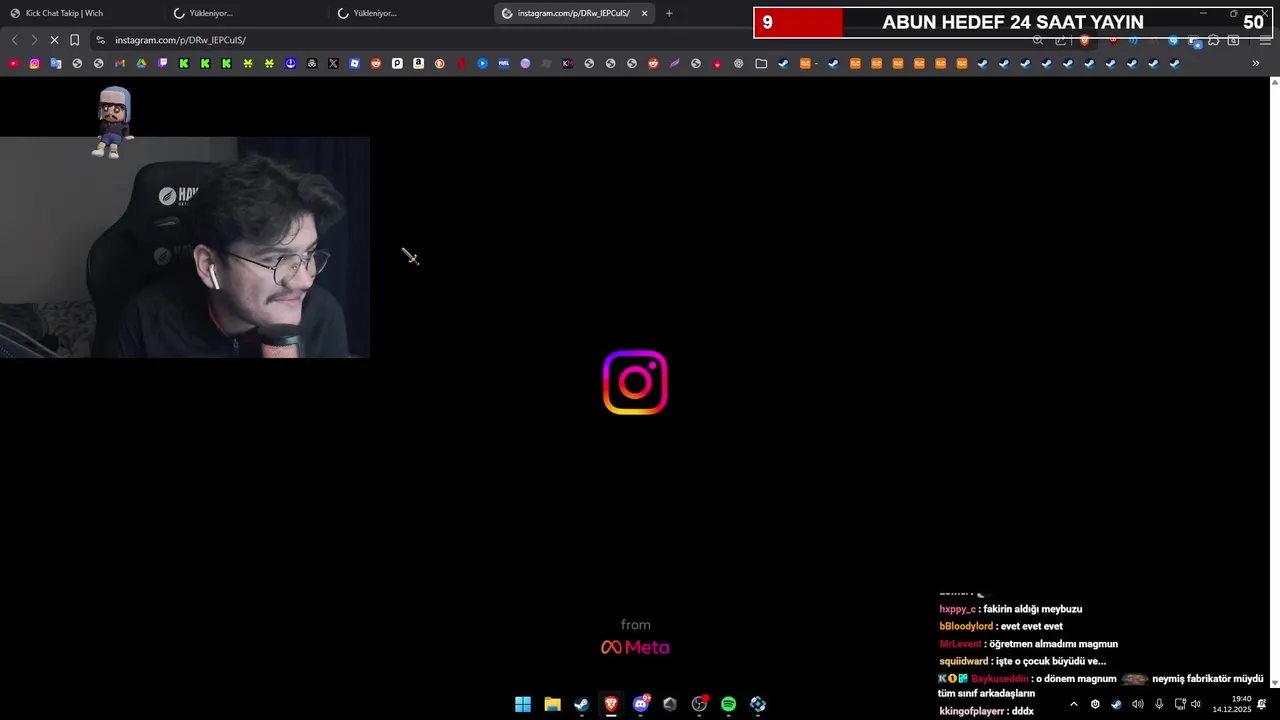Open the Gmail bookmark

pos(120,64)
